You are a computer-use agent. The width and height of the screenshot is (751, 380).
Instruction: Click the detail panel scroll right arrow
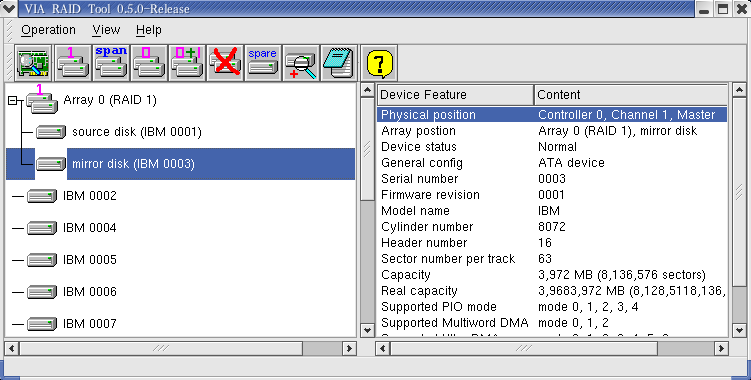click(x=721, y=348)
